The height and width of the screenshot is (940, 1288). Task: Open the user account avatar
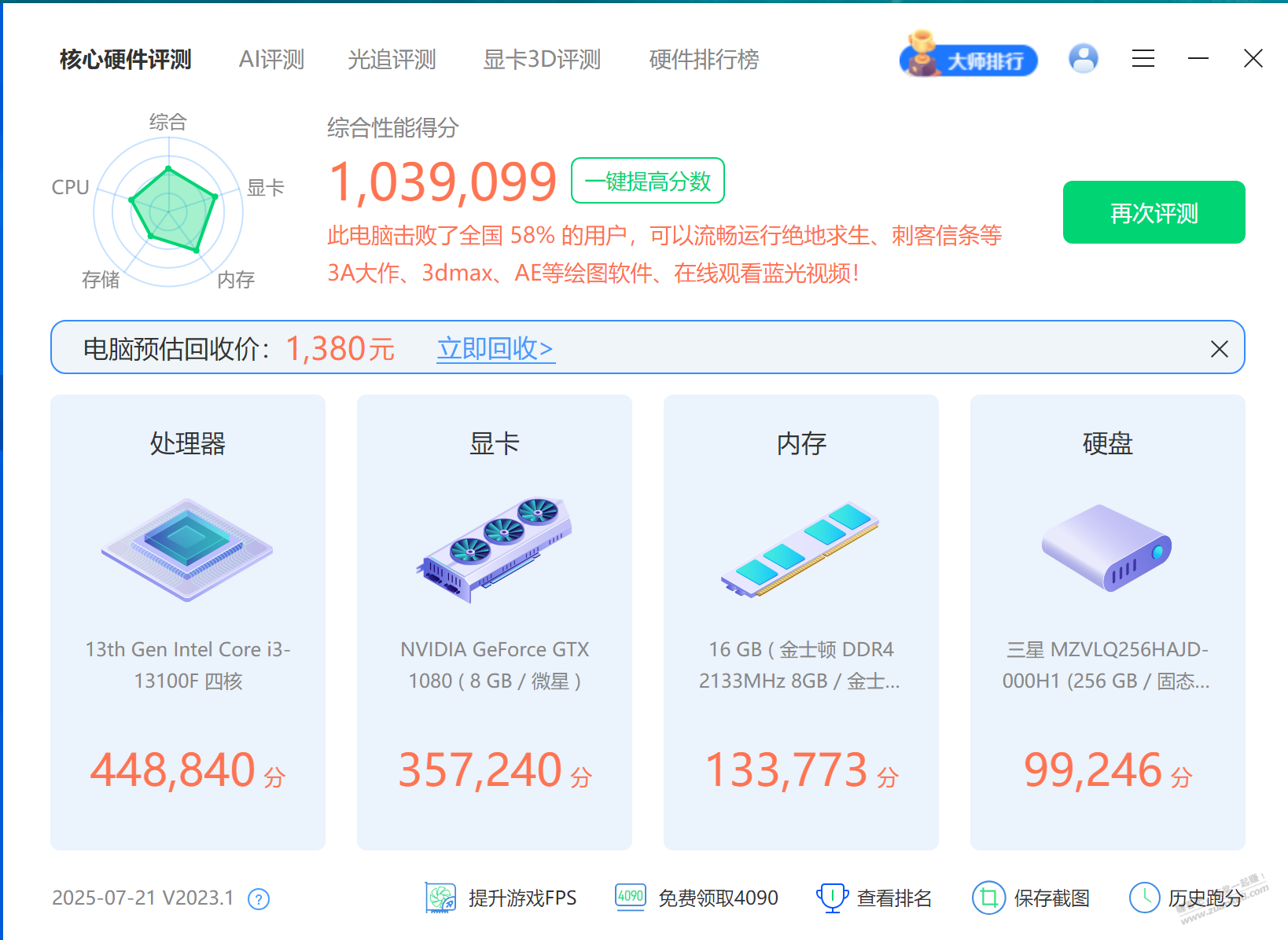click(1084, 58)
